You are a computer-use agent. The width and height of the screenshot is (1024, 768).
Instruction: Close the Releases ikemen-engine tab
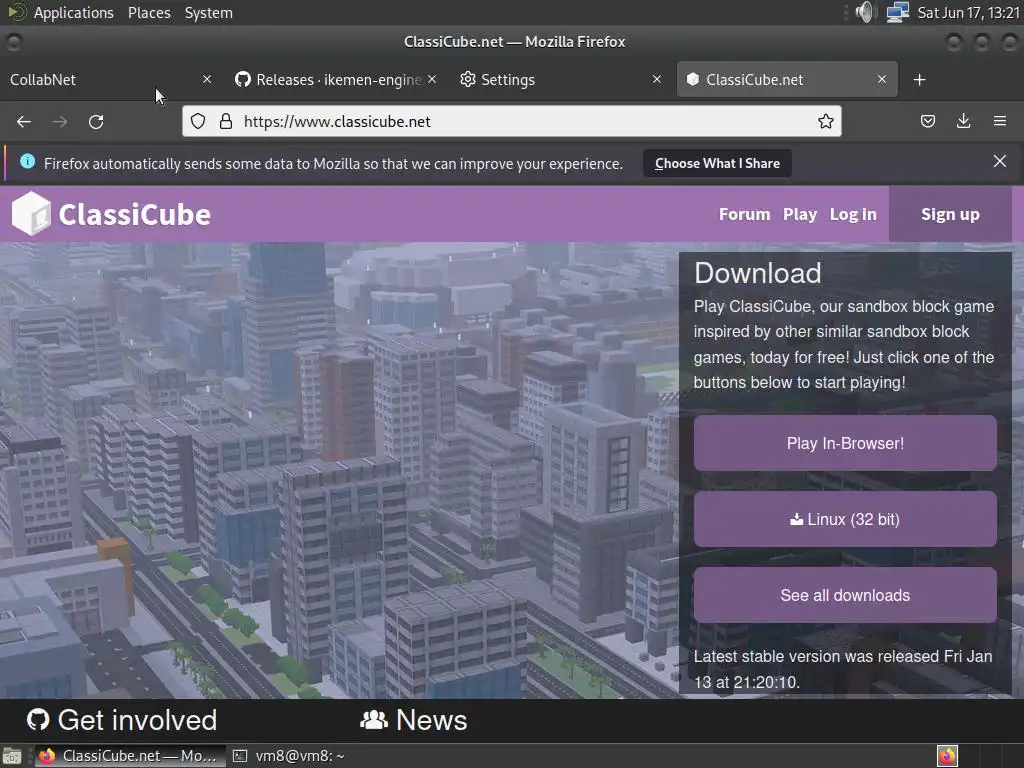point(432,79)
